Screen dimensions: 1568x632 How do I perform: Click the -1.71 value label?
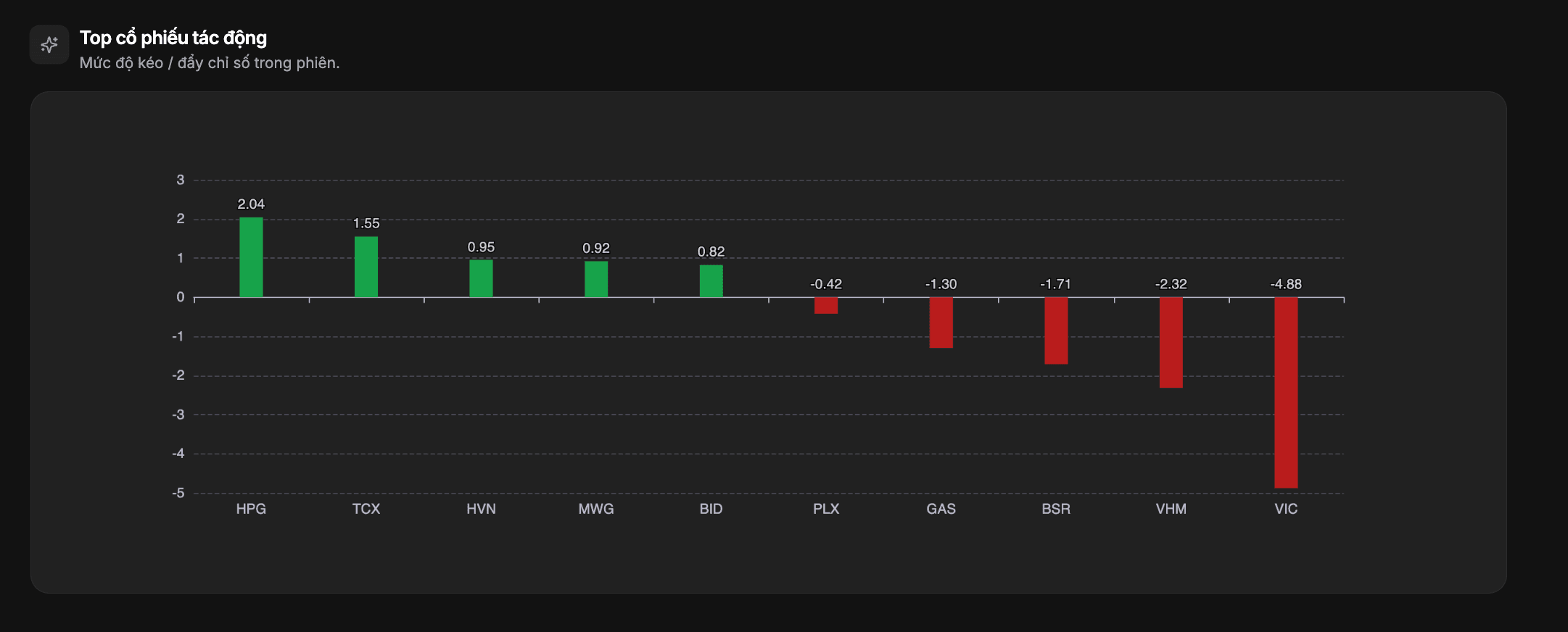click(1056, 284)
